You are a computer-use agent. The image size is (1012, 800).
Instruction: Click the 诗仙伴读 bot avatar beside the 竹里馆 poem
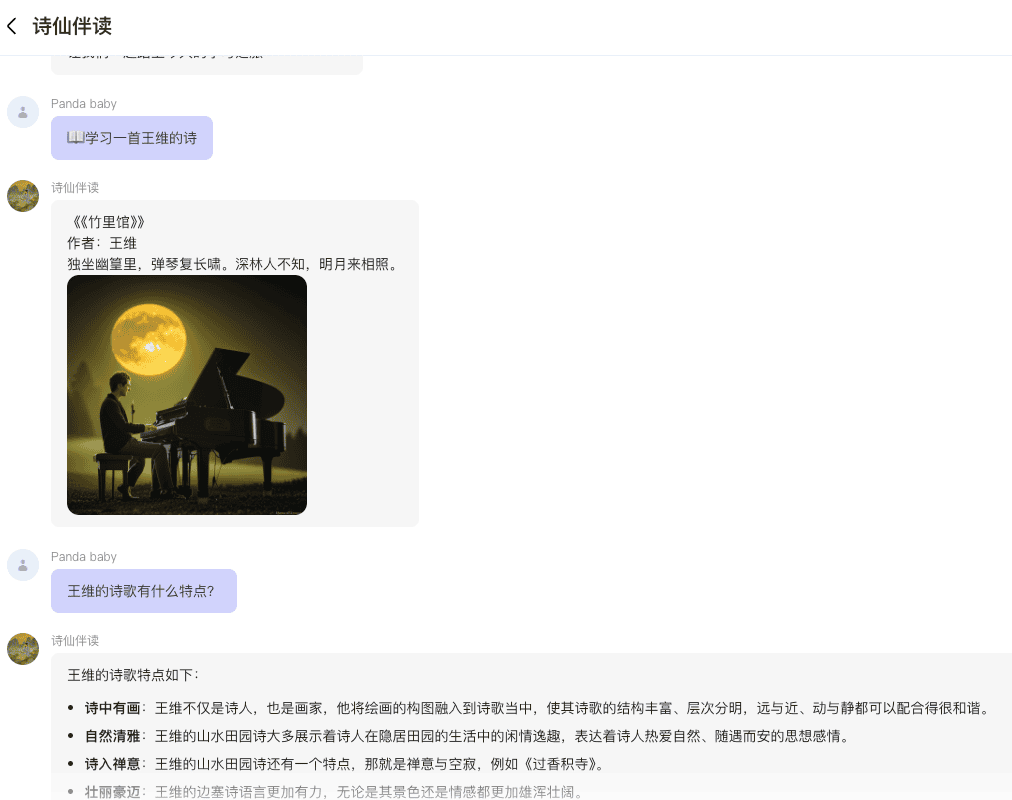[23, 196]
